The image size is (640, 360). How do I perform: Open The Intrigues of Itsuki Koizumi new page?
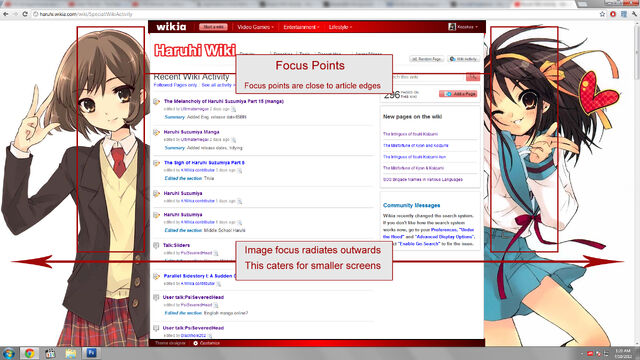tap(410, 134)
